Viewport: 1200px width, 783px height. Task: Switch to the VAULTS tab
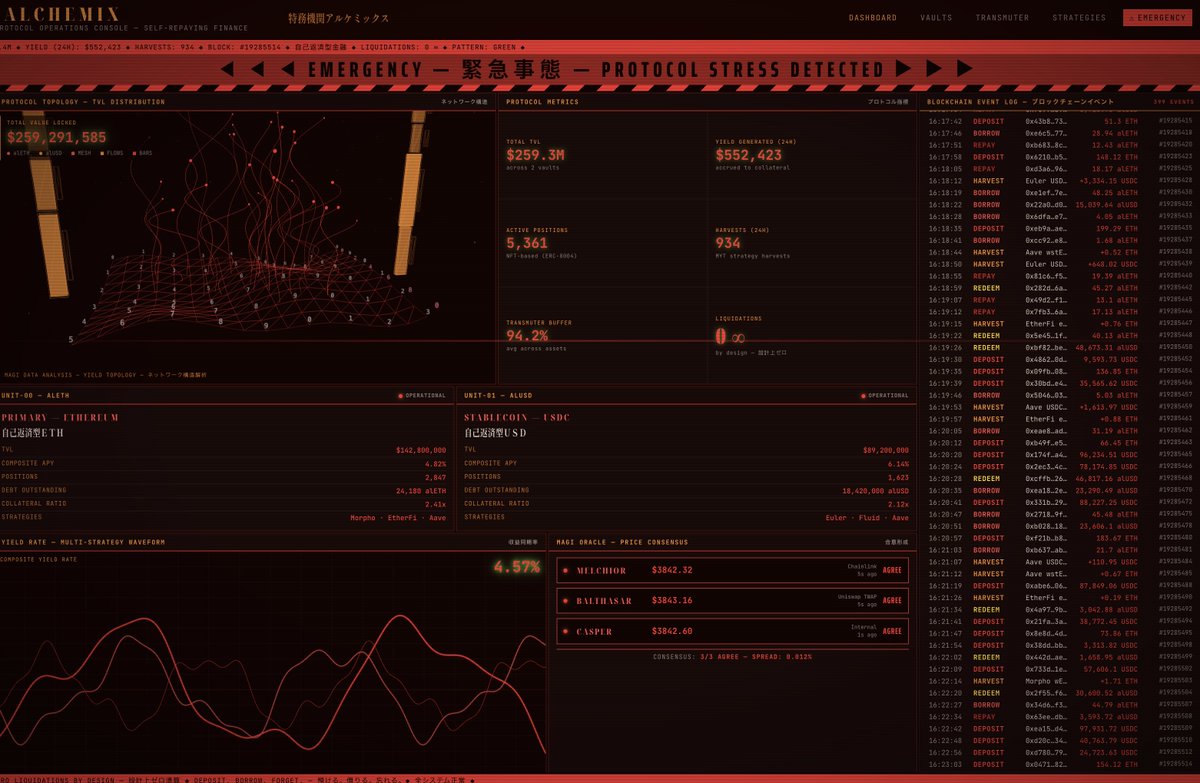click(x=936, y=18)
